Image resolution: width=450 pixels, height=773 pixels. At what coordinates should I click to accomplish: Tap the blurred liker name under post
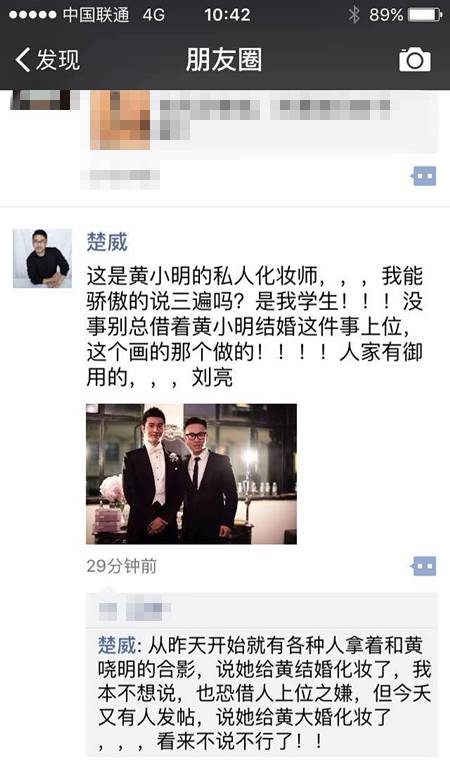click(134, 611)
